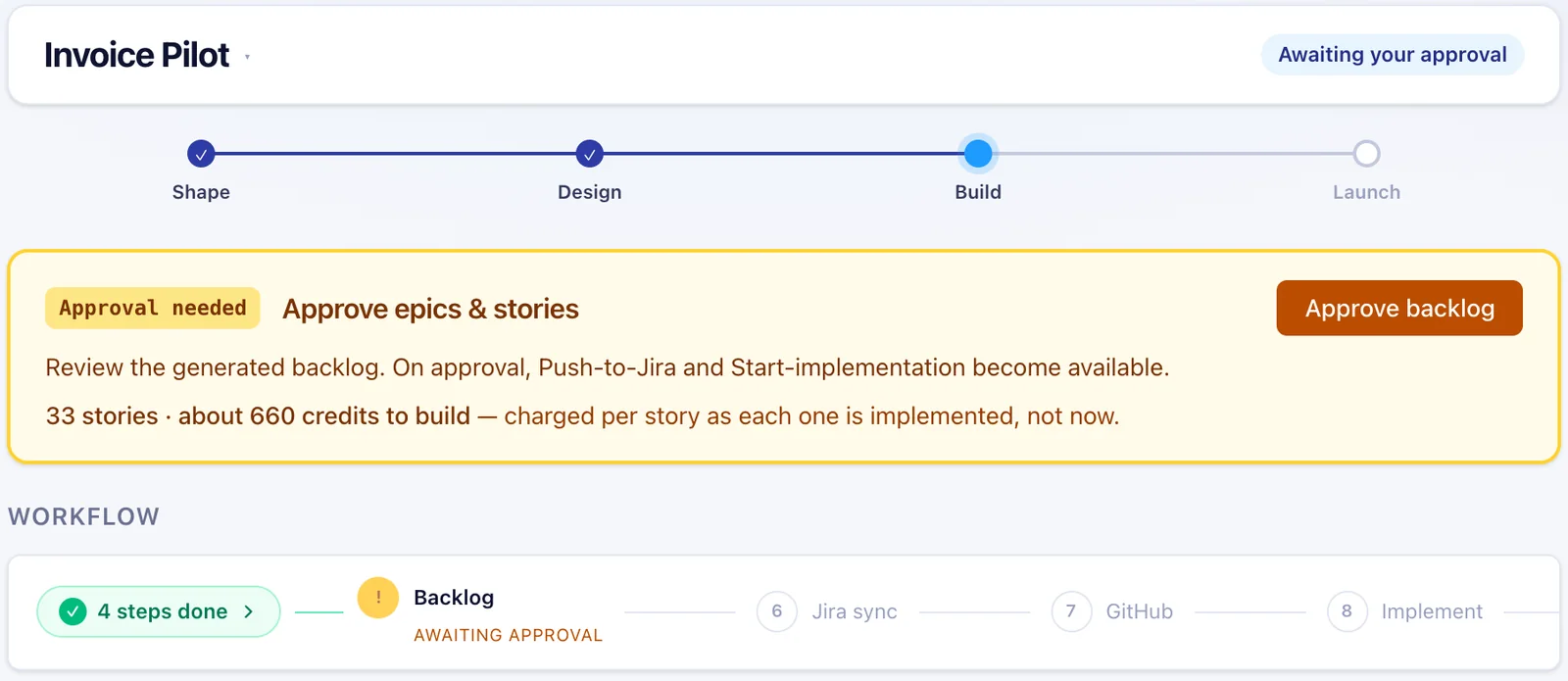Image resolution: width=1568 pixels, height=681 pixels.
Task: Click the chevron arrow beside 4 steps done
Action: pyautogui.click(x=249, y=611)
